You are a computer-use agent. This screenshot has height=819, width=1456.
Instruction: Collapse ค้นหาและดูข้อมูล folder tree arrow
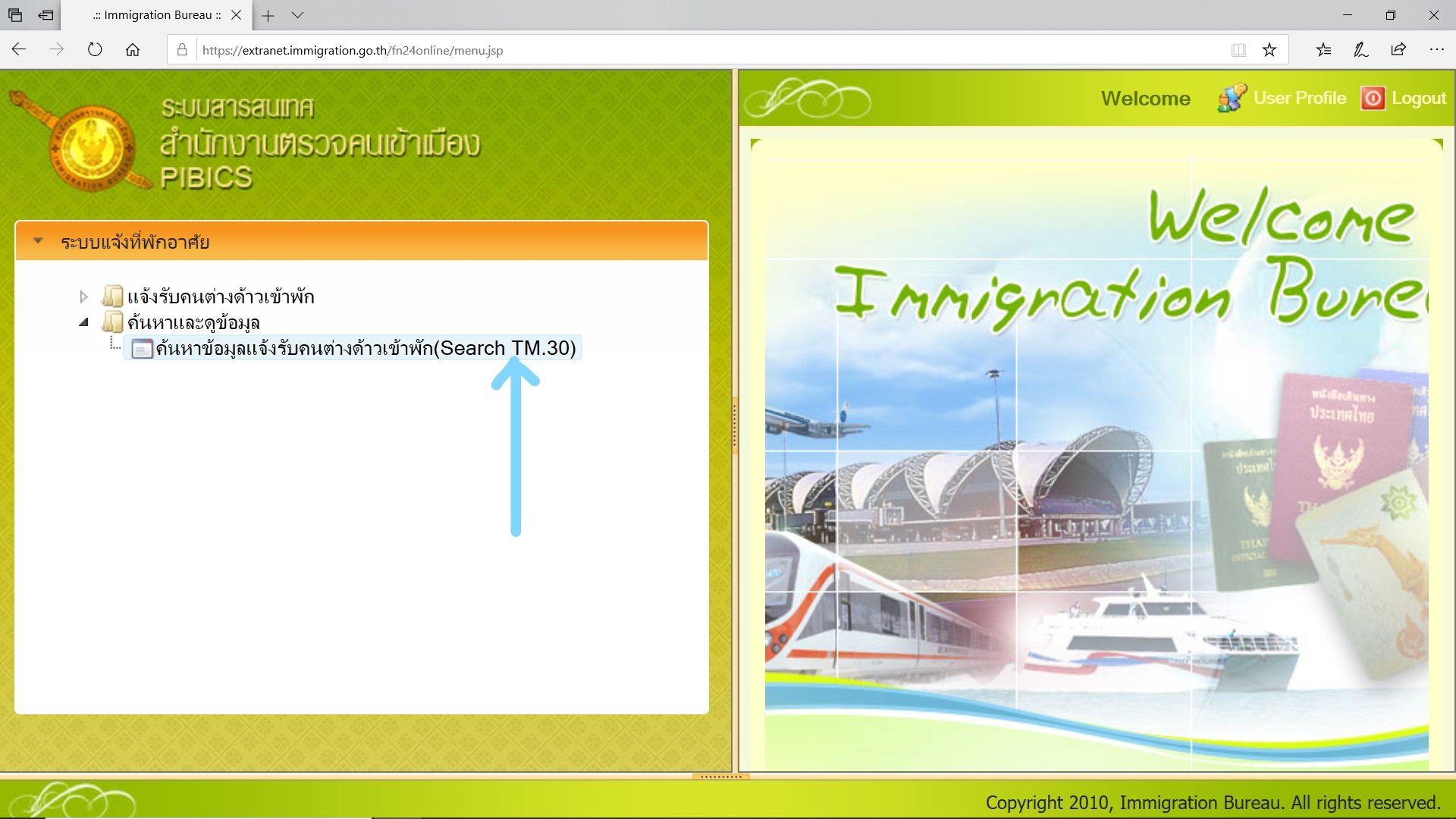pyautogui.click(x=84, y=322)
